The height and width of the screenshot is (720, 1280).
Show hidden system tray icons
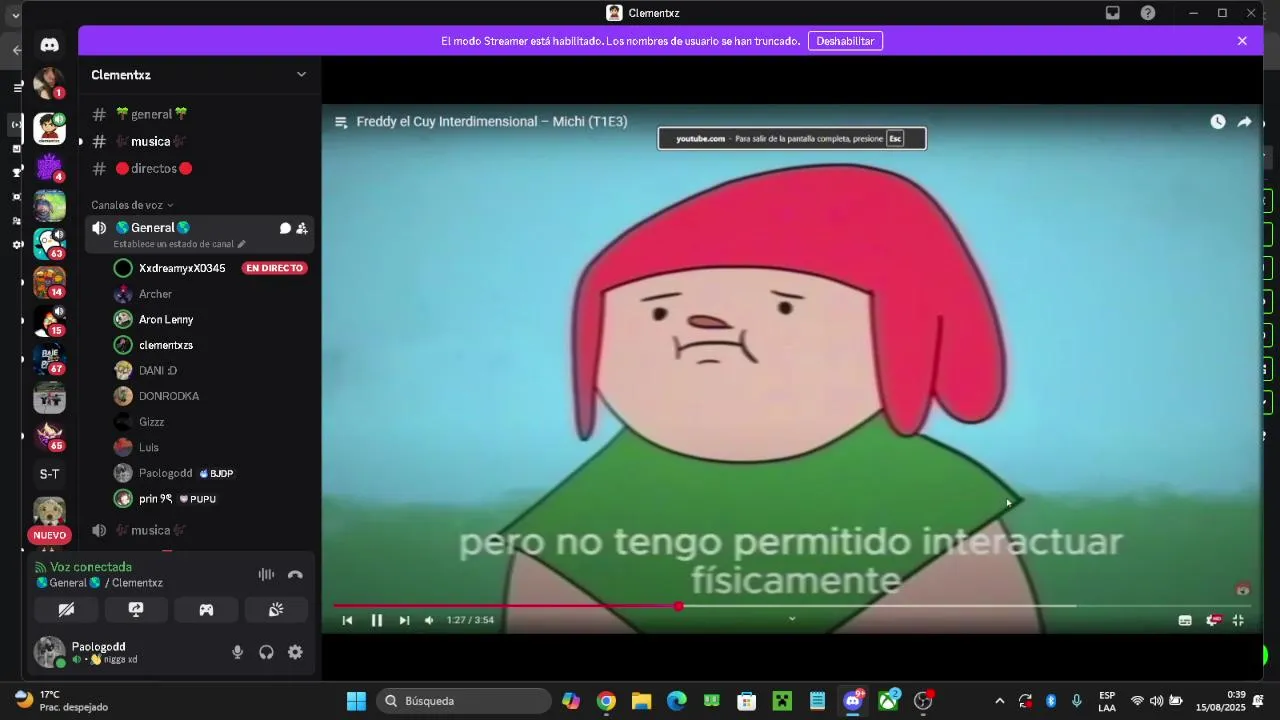(999, 701)
